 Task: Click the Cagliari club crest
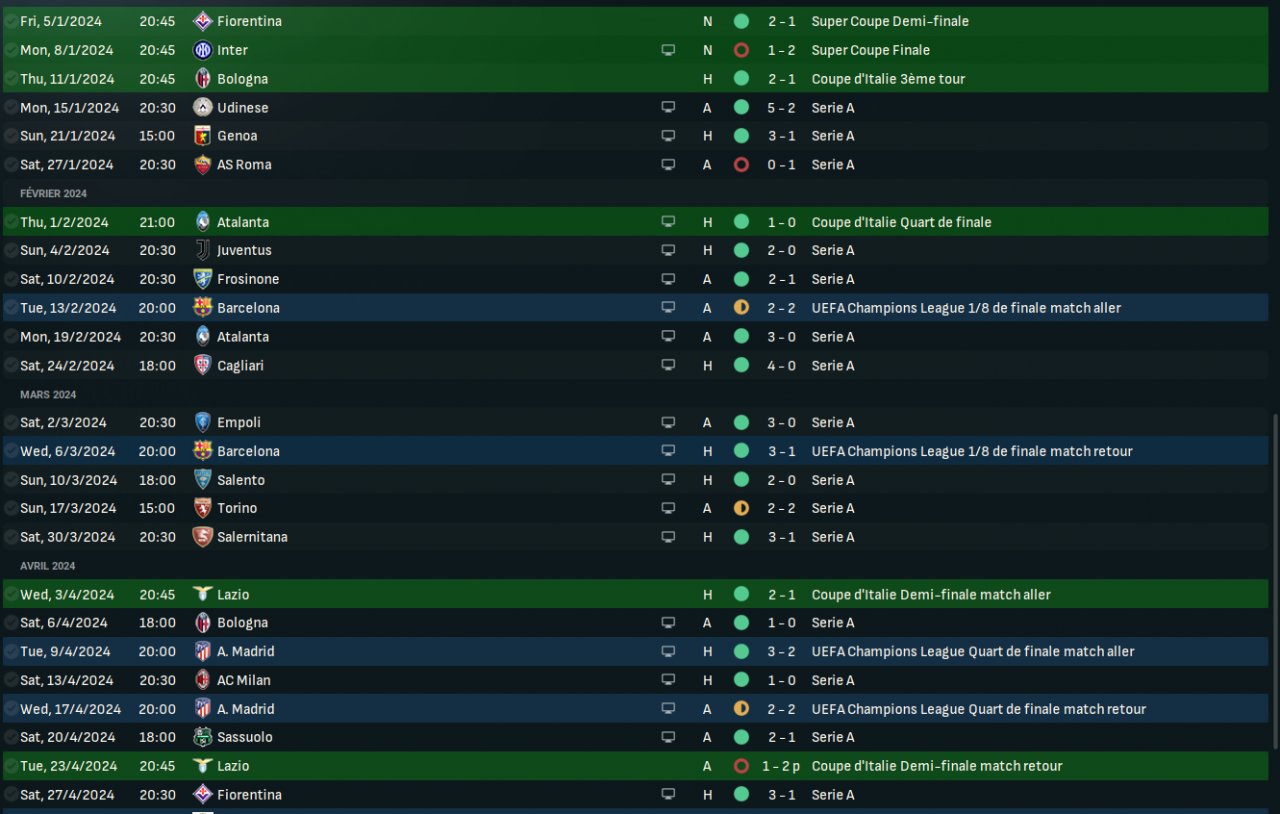point(203,366)
